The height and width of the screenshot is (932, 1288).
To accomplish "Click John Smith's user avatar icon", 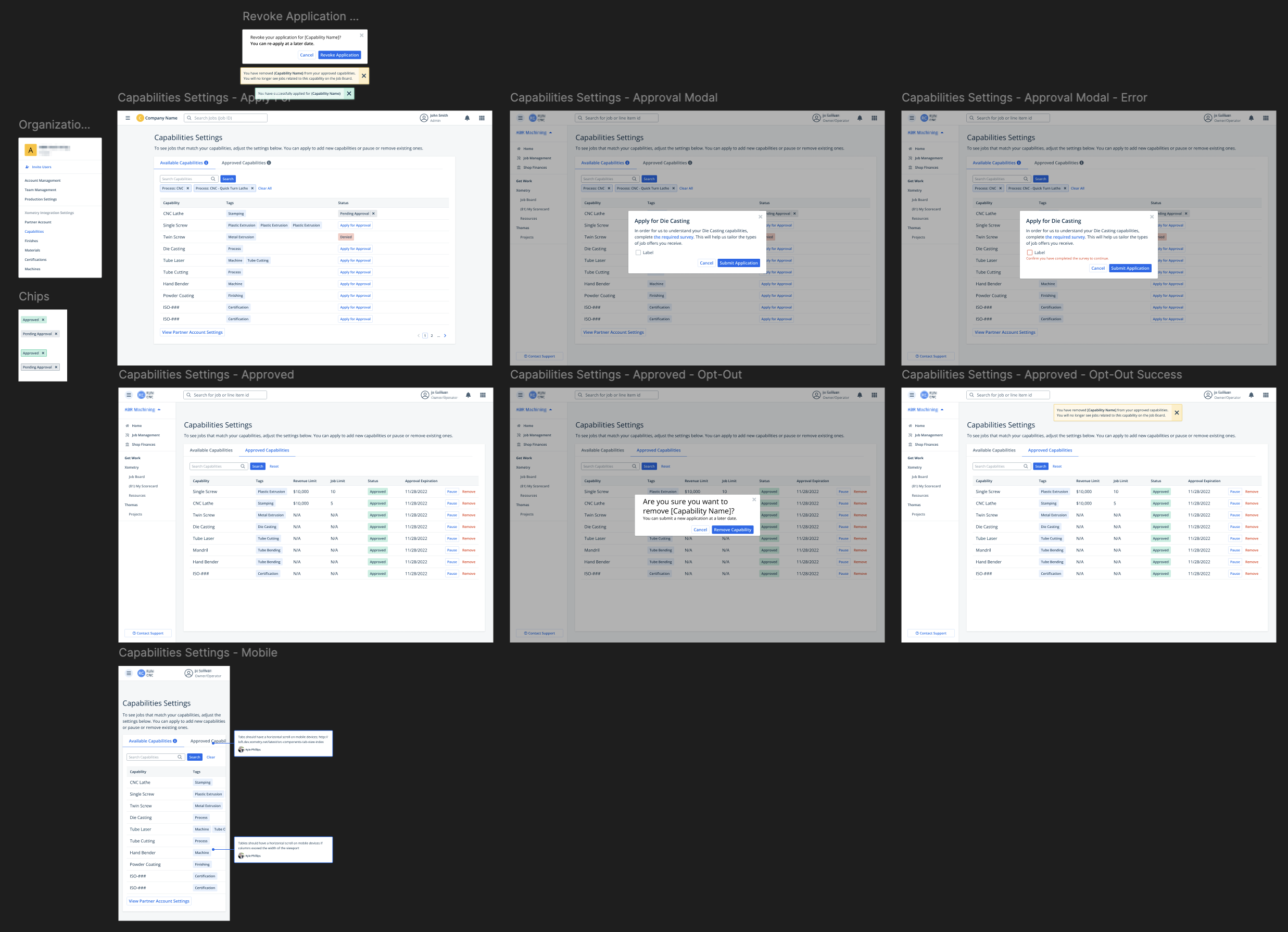I will pyautogui.click(x=424, y=118).
